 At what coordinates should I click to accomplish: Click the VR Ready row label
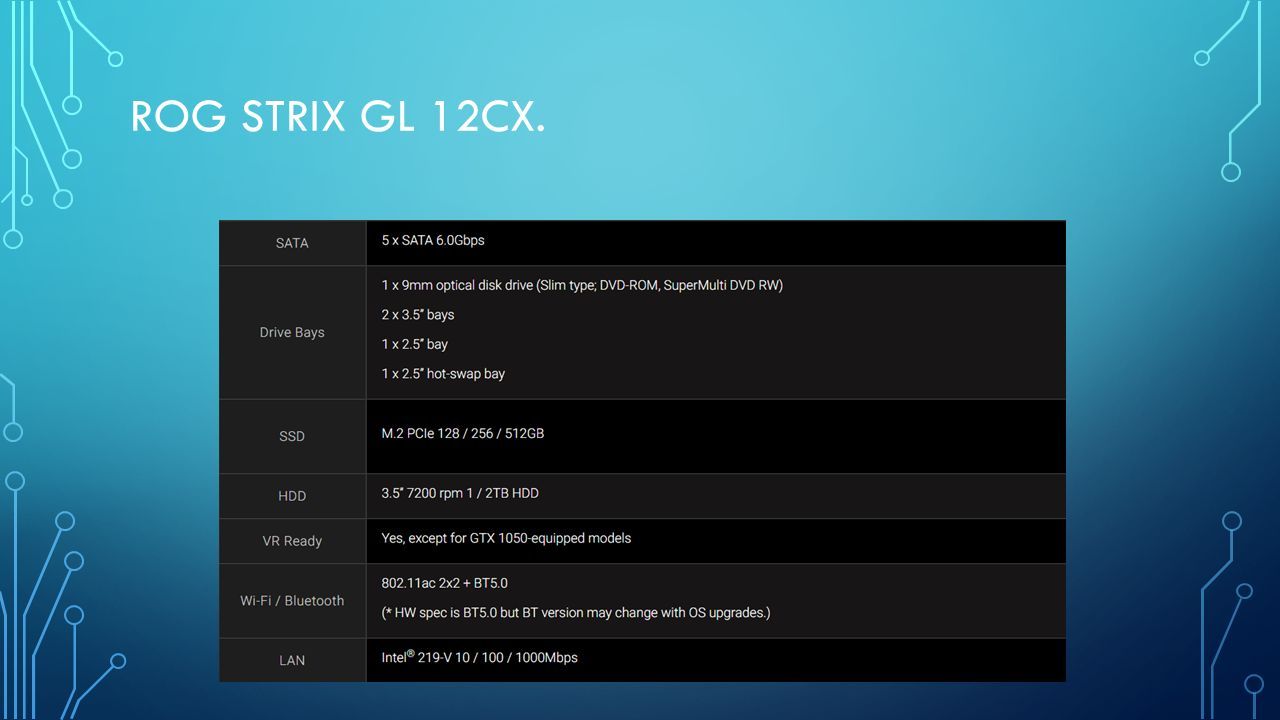tap(292, 541)
